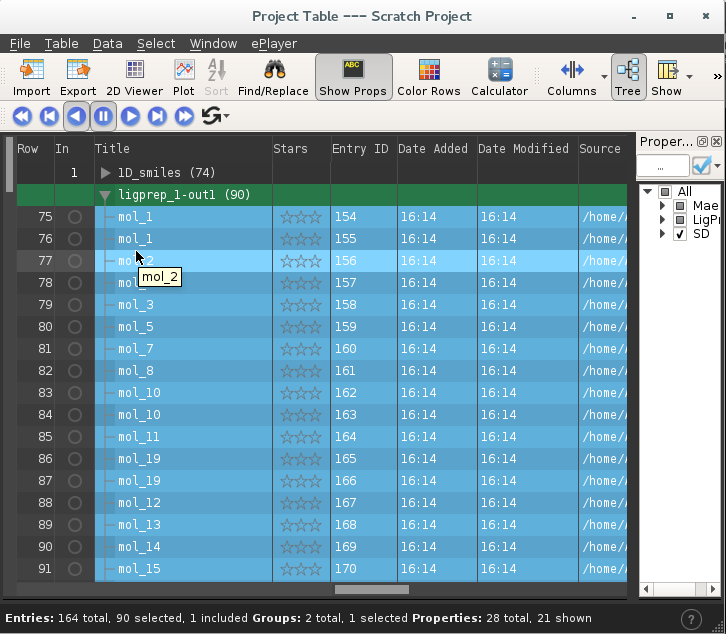Include row 75 in workspace

74,217
